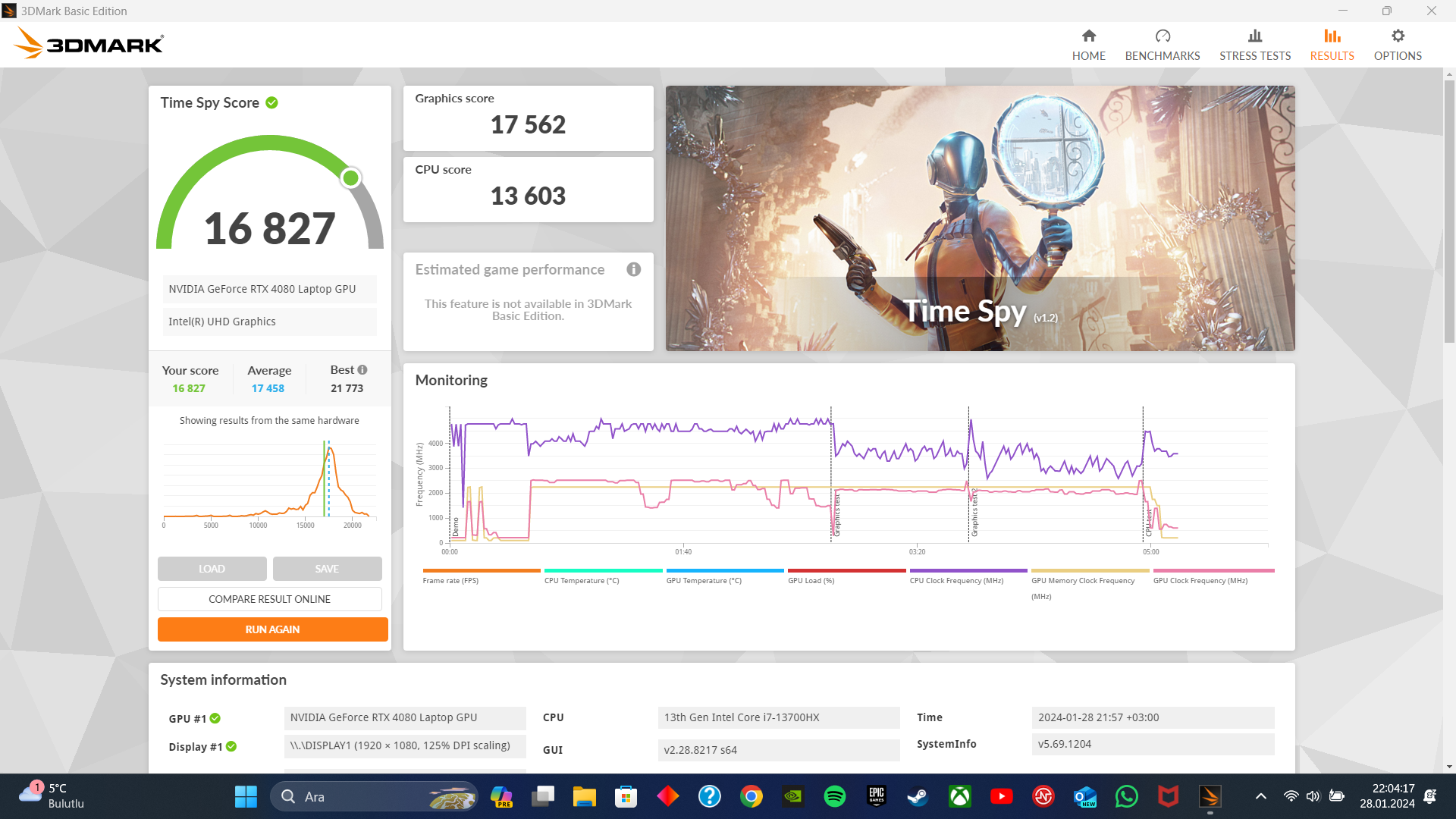
Task: Toggle CPU Clock Frequency legend swatch
Action: coord(968,571)
